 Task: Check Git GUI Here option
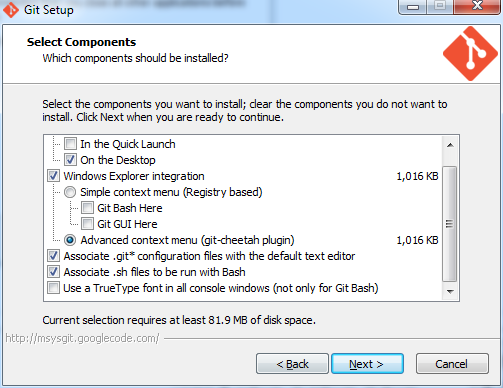(x=87, y=224)
